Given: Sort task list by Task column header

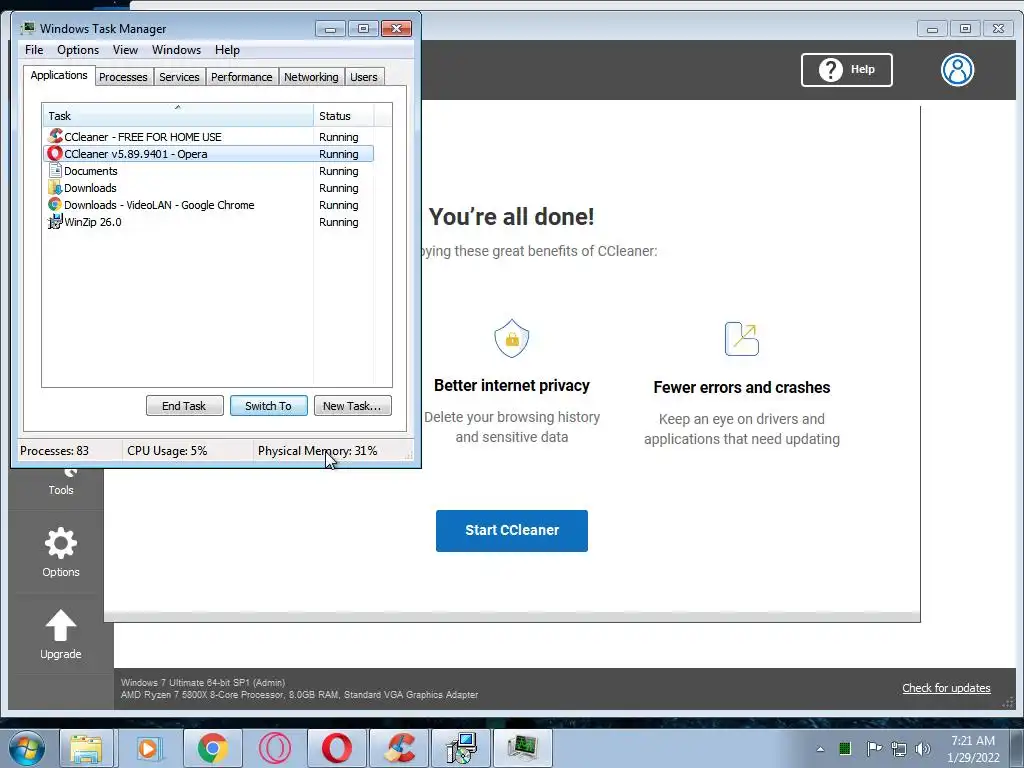Looking at the screenshot, I should pos(178,116).
